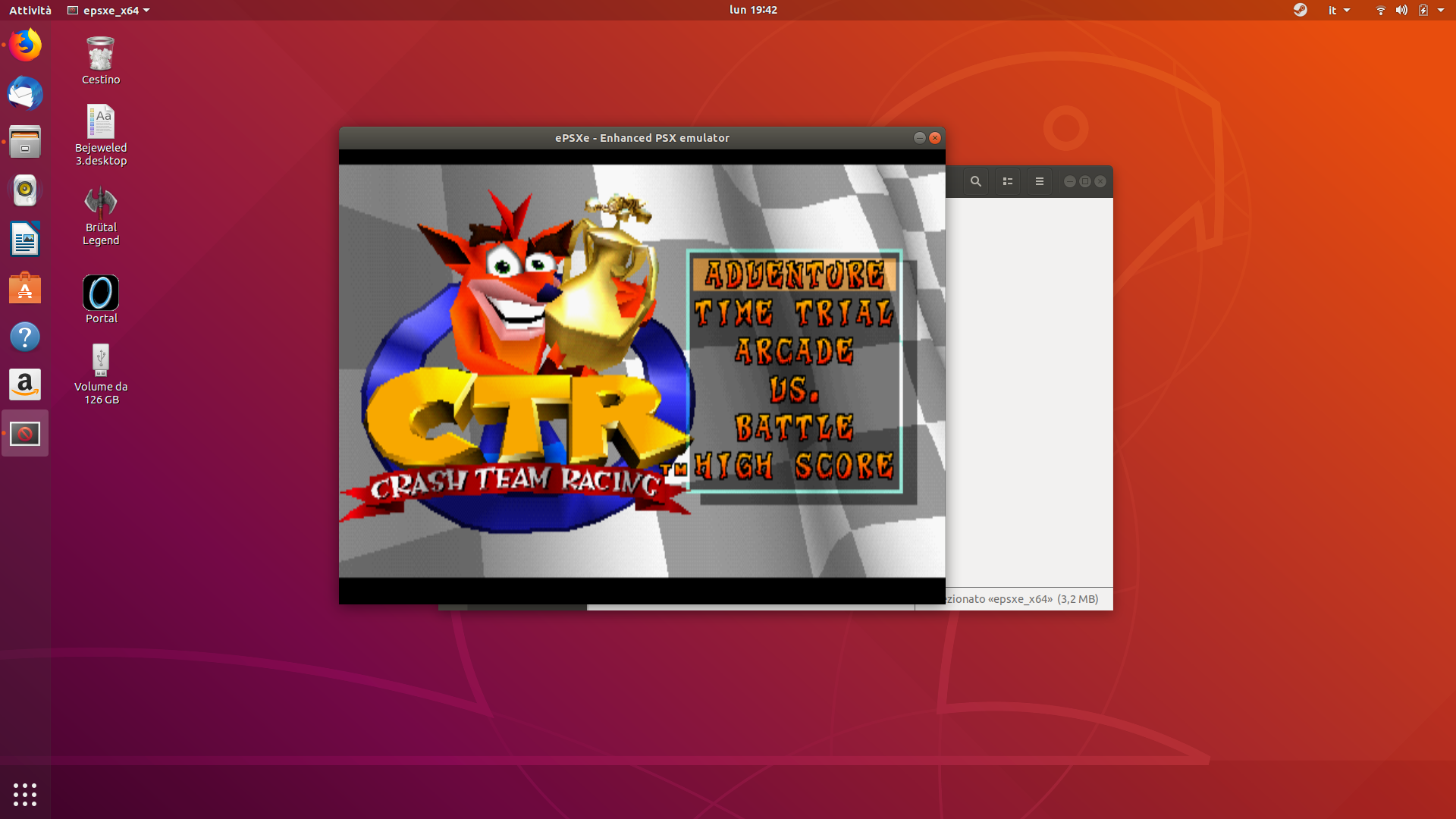Open the Help question mark icon
This screenshot has height=819, width=1456.
(25, 337)
